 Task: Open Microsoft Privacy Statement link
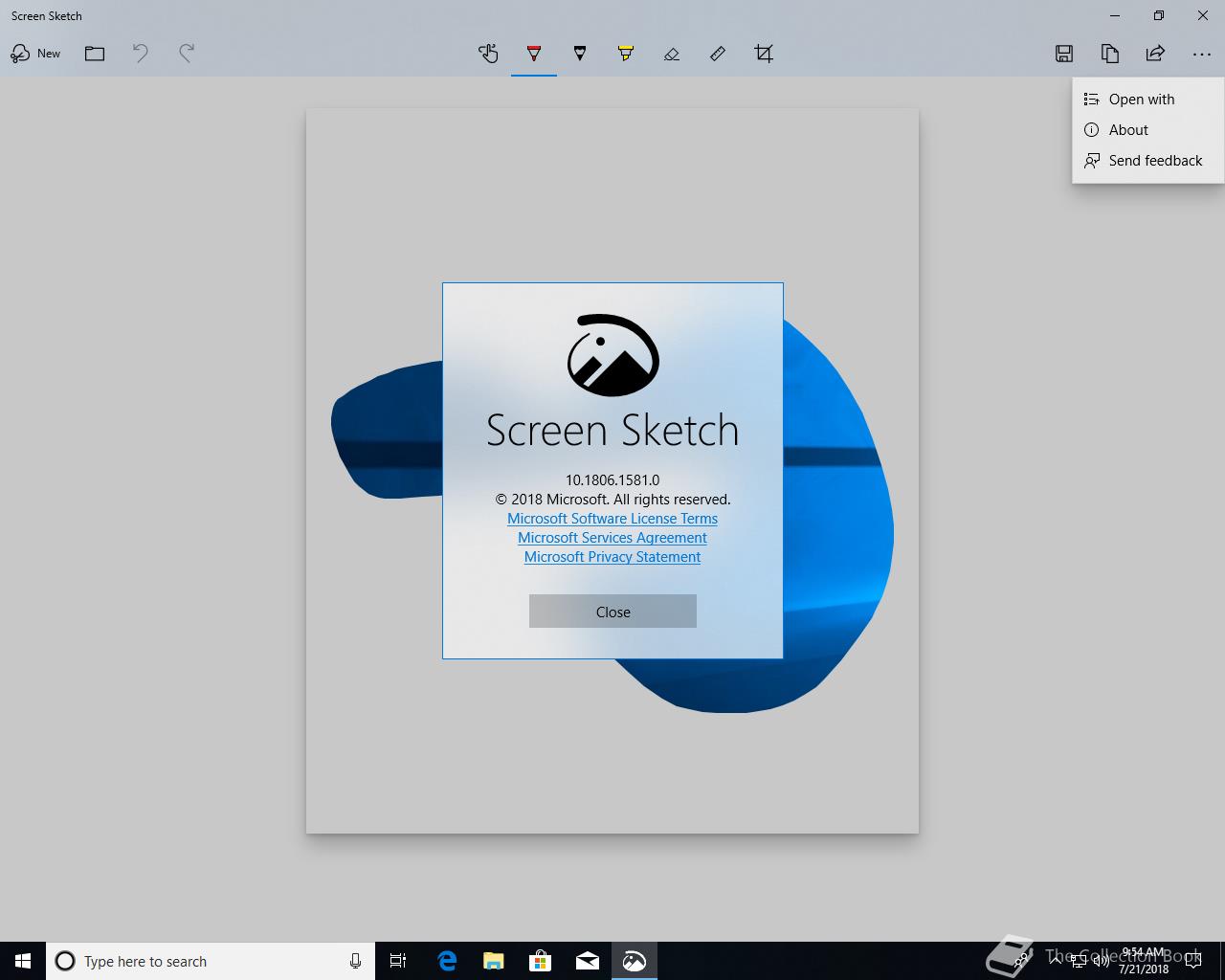[612, 557]
